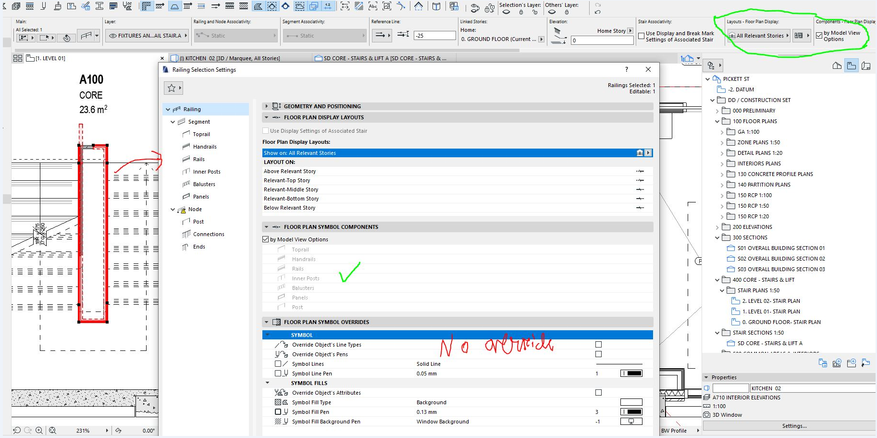Image resolution: width=877 pixels, height=438 pixels.
Task: Collapse the 300 SECTIONS folder in Navigator
Action: (717, 238)
